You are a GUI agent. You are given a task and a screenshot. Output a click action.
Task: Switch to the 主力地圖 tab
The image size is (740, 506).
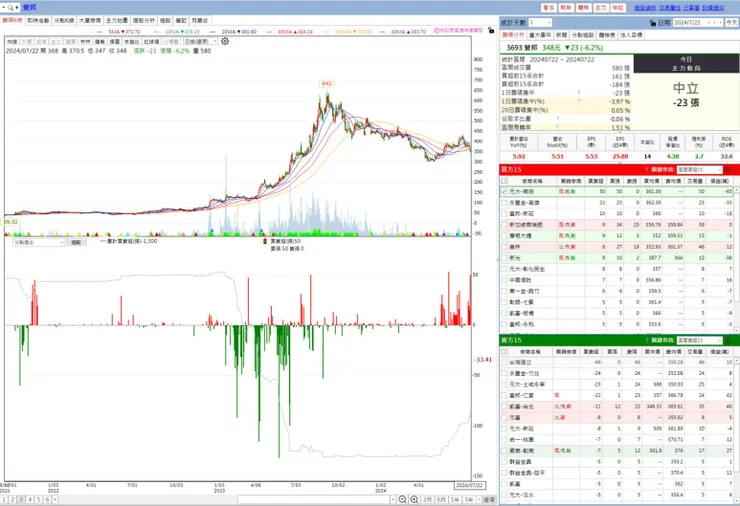pos(117,21)
